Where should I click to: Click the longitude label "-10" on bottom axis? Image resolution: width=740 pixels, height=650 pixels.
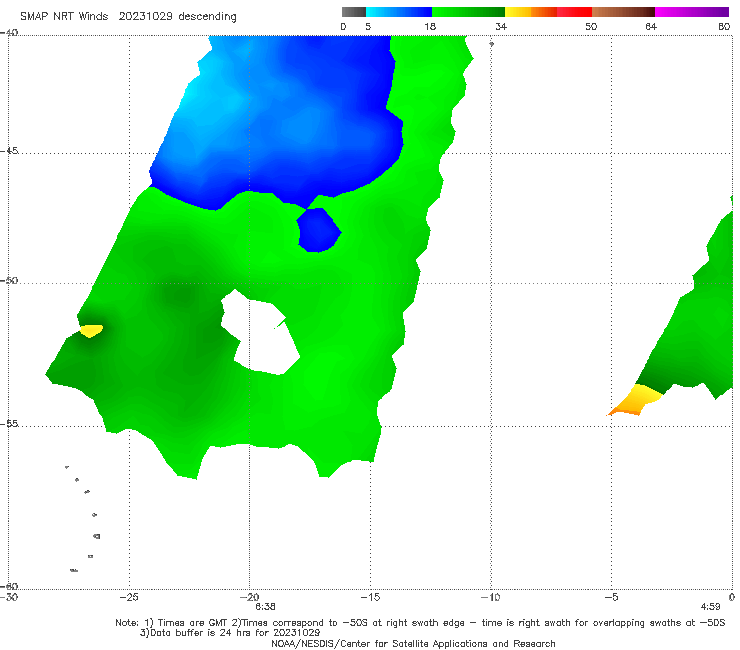491,597
